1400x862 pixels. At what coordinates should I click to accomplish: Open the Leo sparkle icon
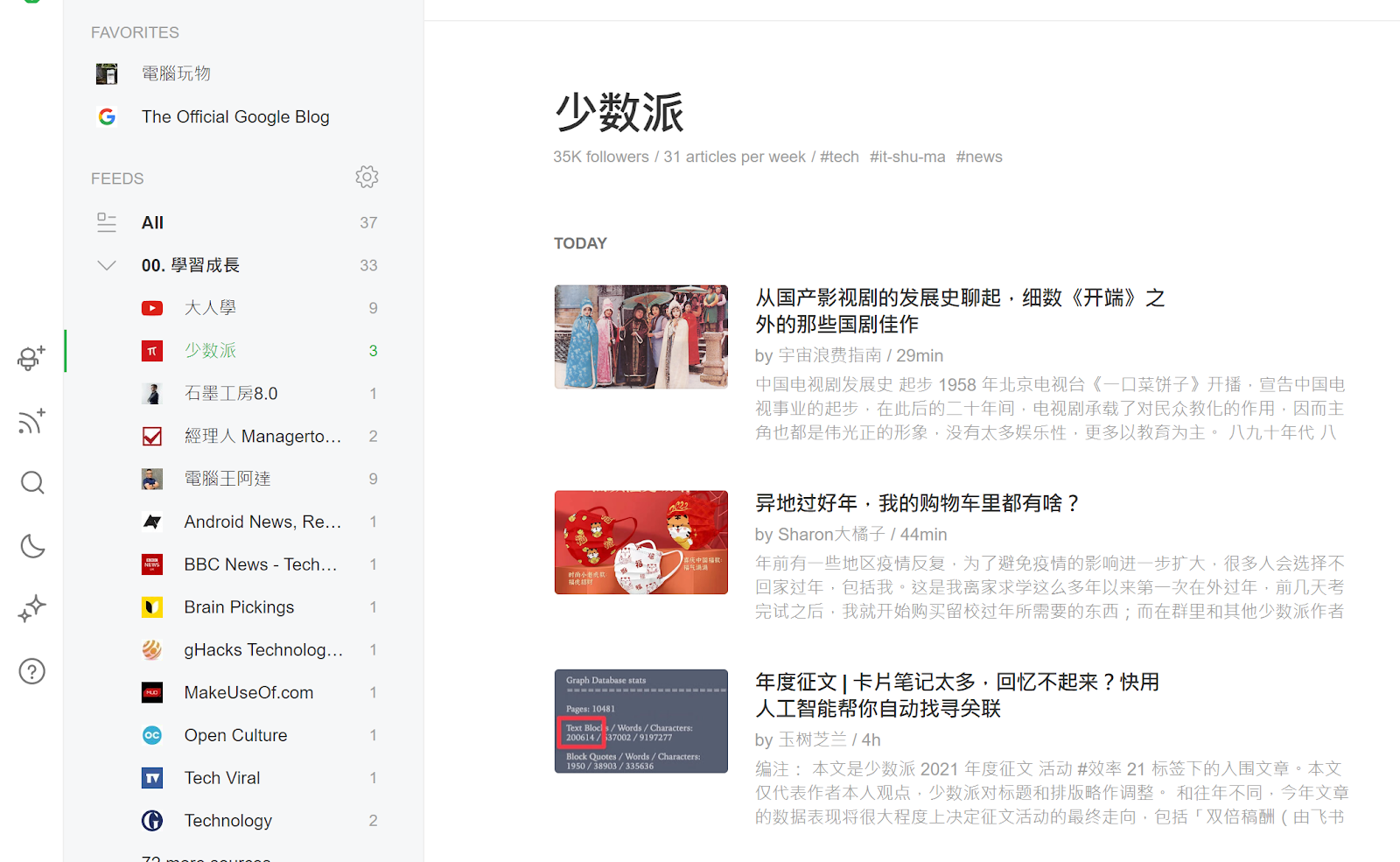pos(32,608)
